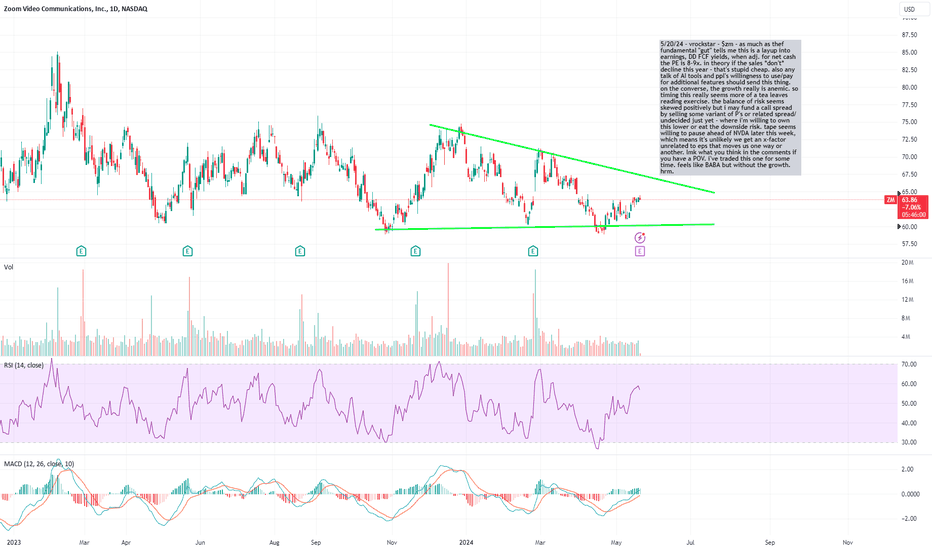
Task: Click the 12M volume axis label
Action: 907,300
